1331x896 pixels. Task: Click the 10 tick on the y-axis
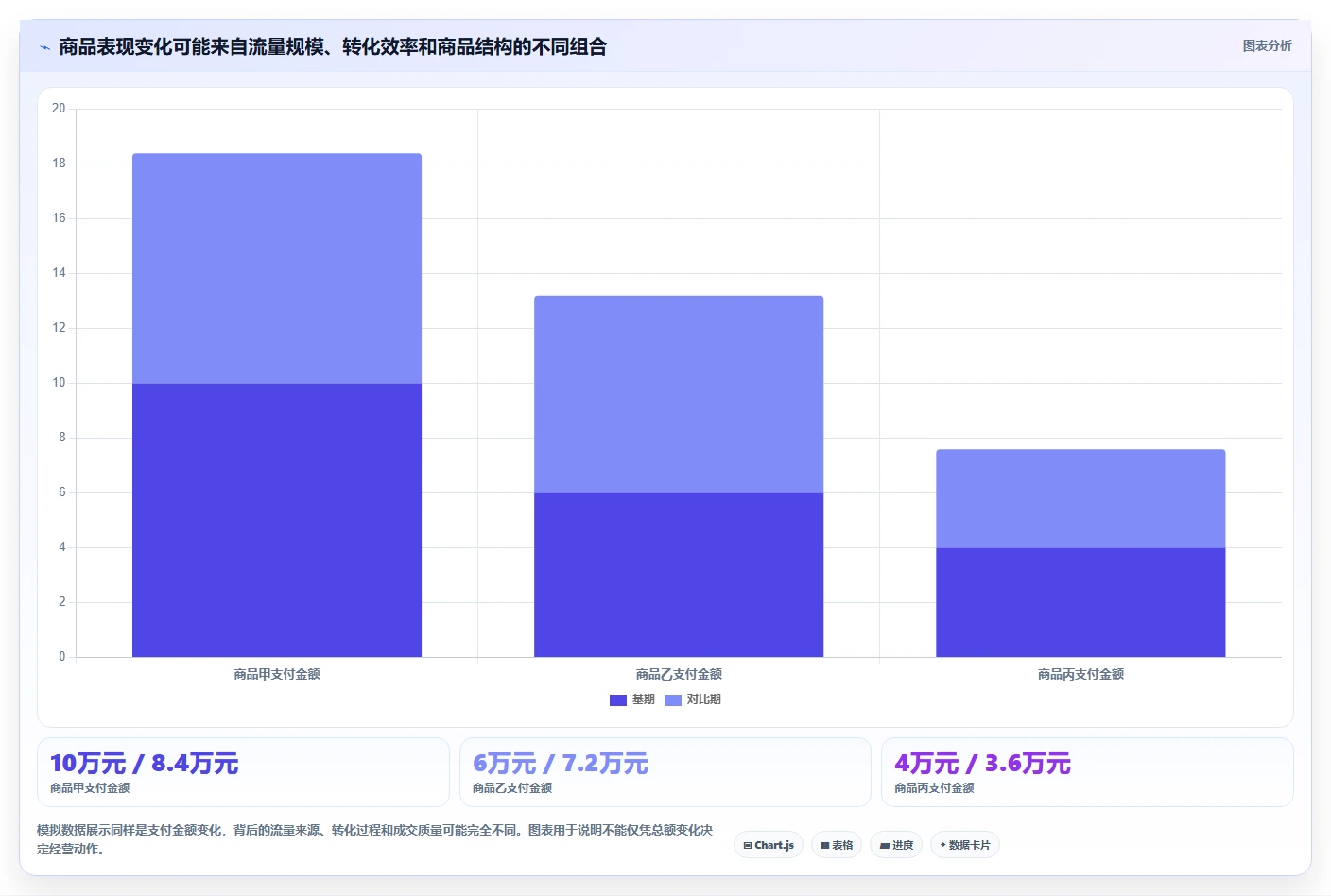pyautogui.click(x=59, y=383)
